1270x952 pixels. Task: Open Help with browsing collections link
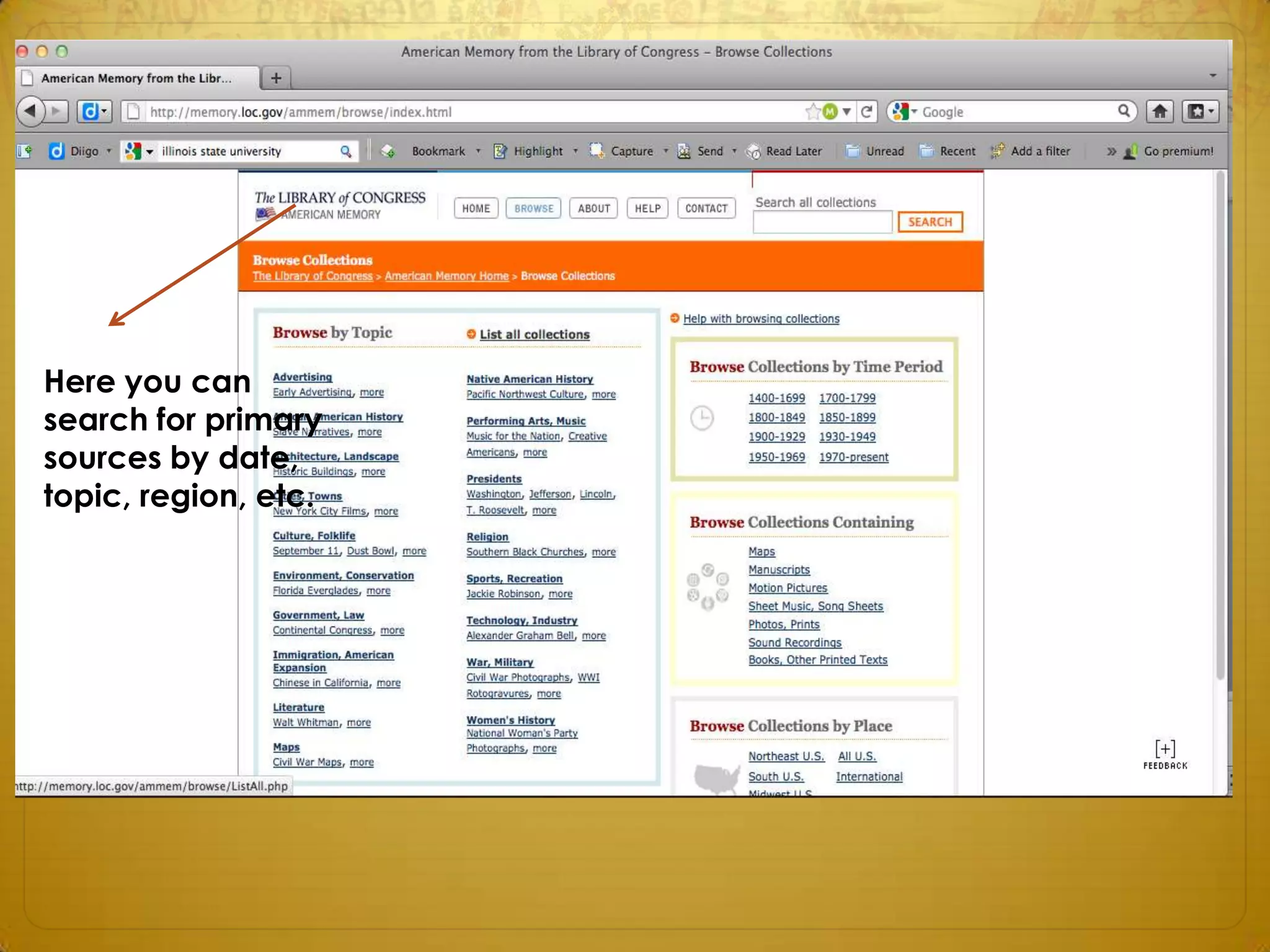click(761, 319)
